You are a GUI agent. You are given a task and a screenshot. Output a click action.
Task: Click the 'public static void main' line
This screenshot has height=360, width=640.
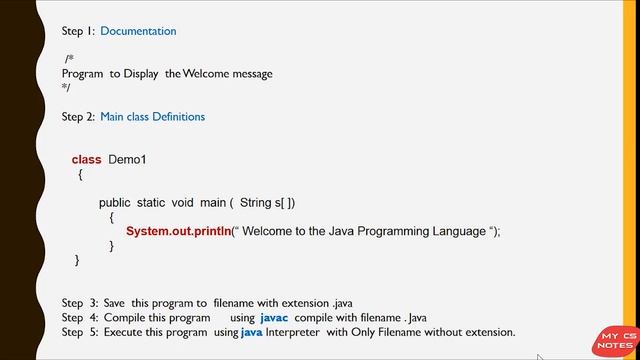[x=197, y=203]
